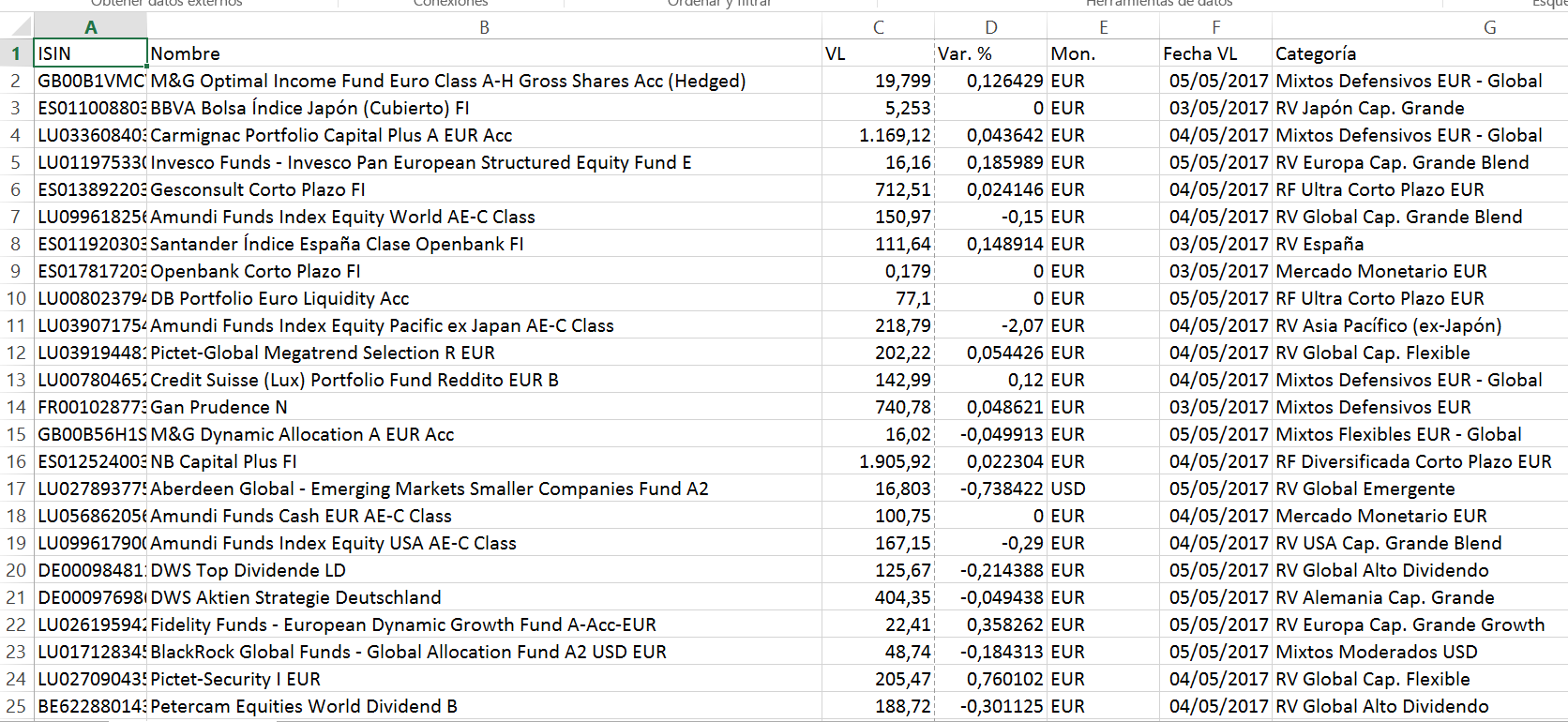Click category Mixtos Flexibles EUR - Global

coord(1420,434)
